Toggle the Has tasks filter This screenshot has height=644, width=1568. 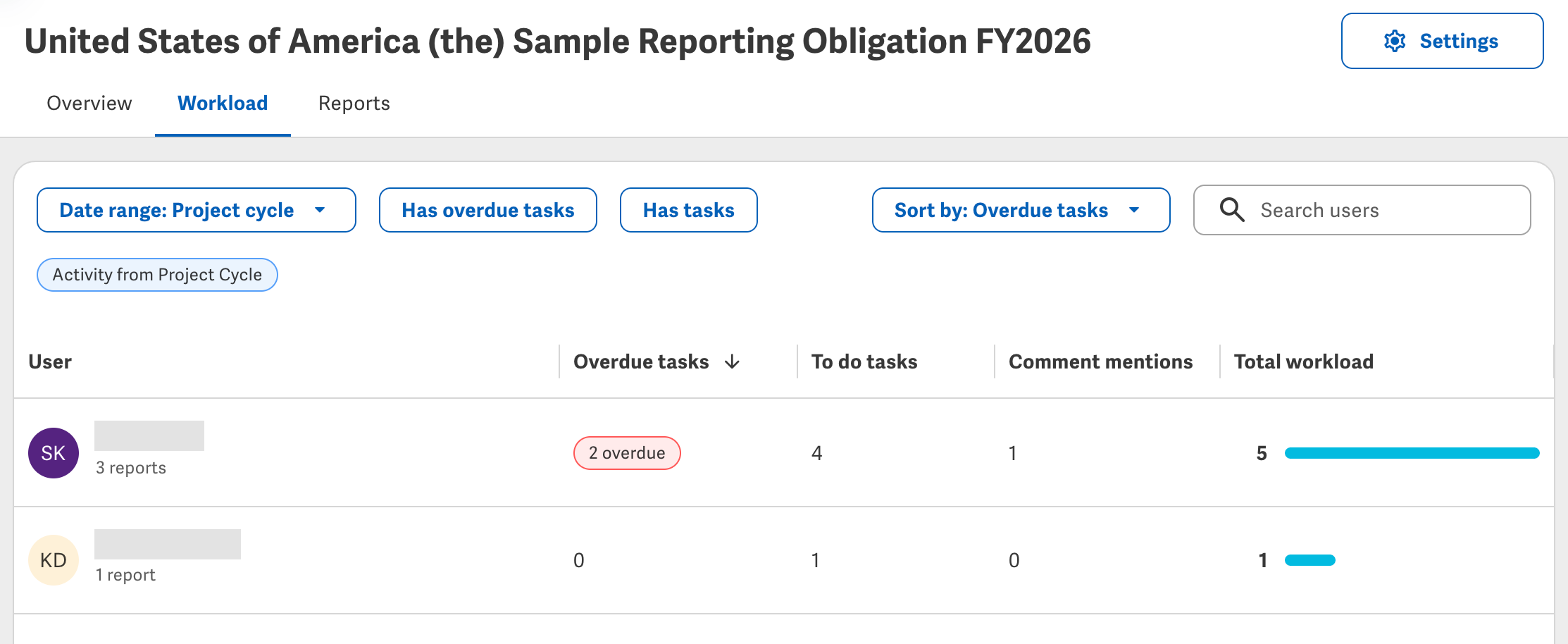pyautogui.click(x=689, y=210)
